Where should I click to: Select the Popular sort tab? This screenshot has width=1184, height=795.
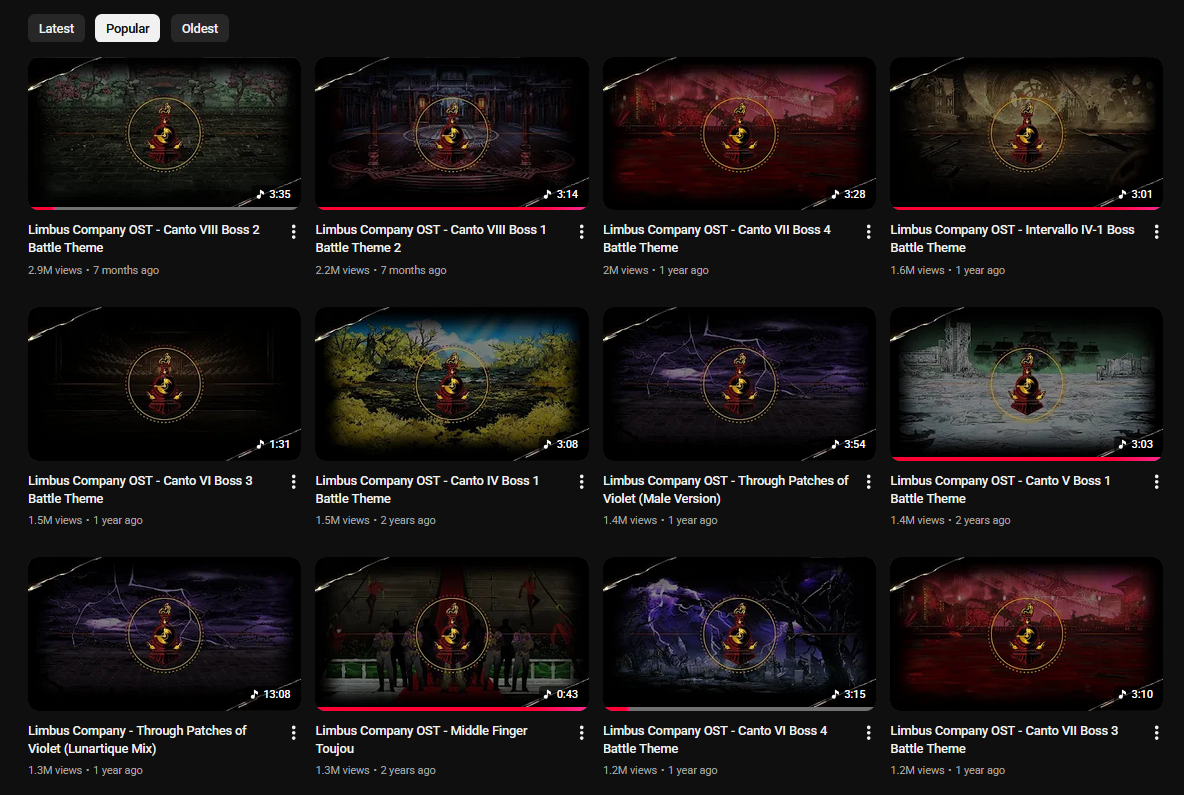[128, 28]
